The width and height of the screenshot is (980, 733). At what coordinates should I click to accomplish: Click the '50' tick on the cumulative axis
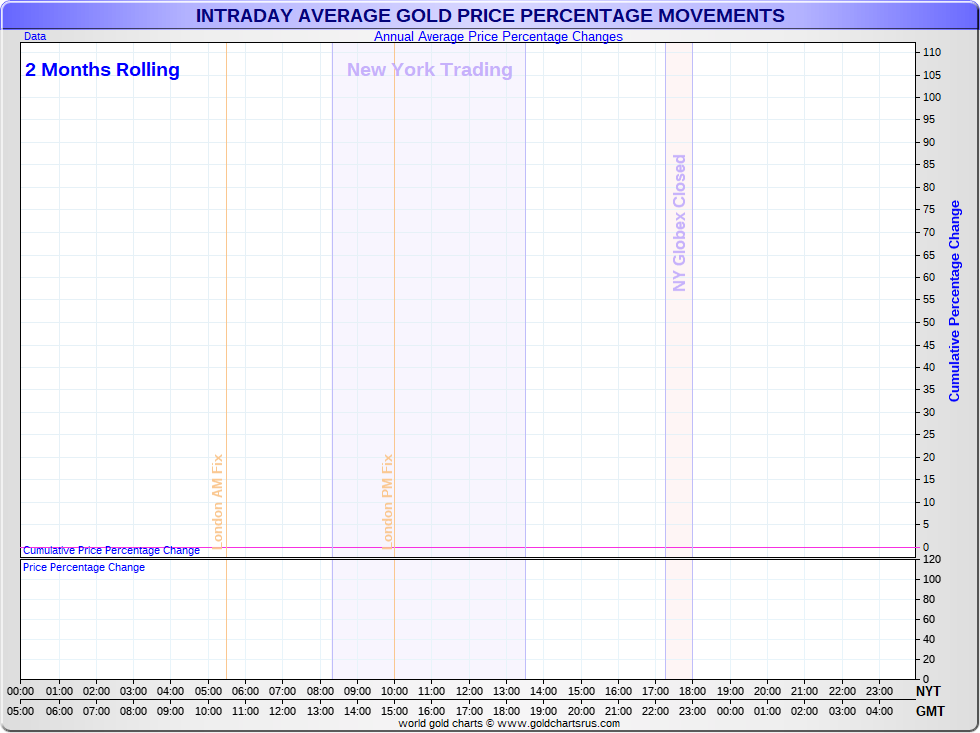(929, 322)
